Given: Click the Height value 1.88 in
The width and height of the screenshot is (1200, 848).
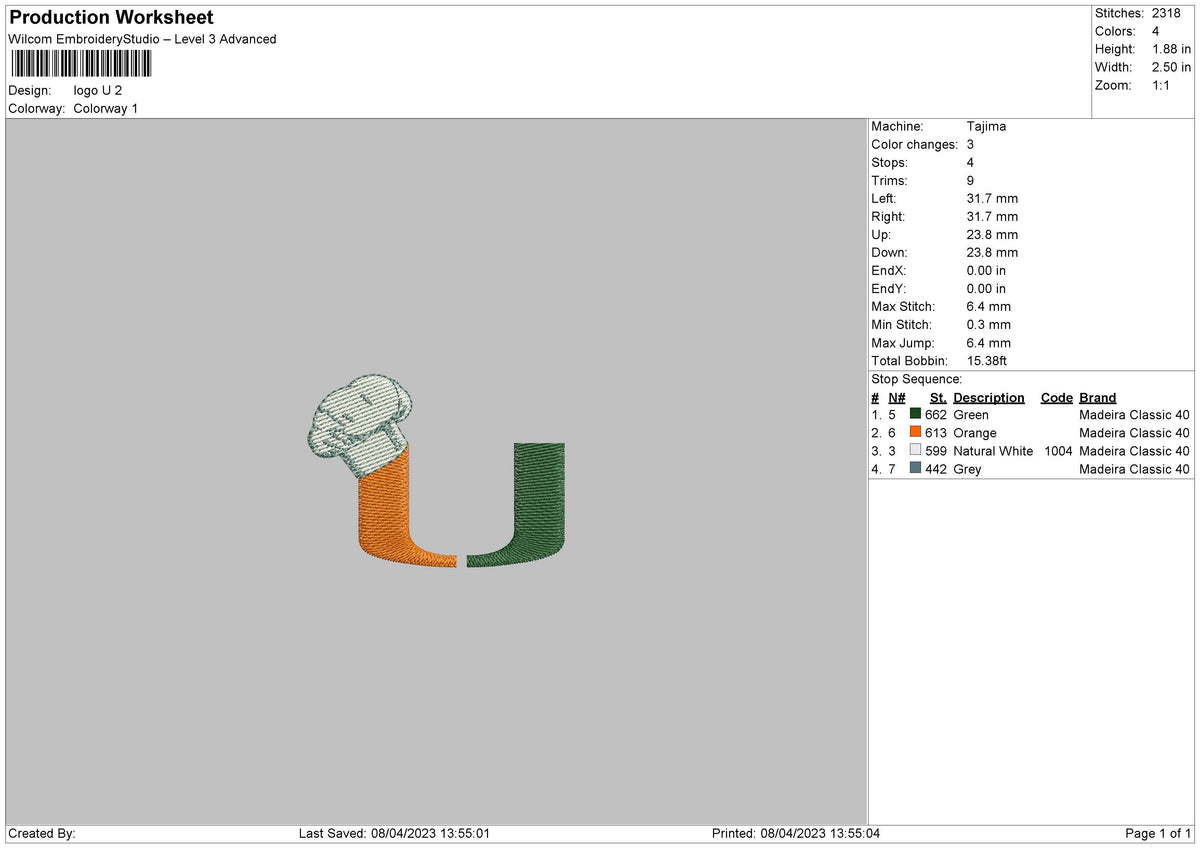Looking at the screenshot, I should pyautogui.click(x=1171, y=49).
